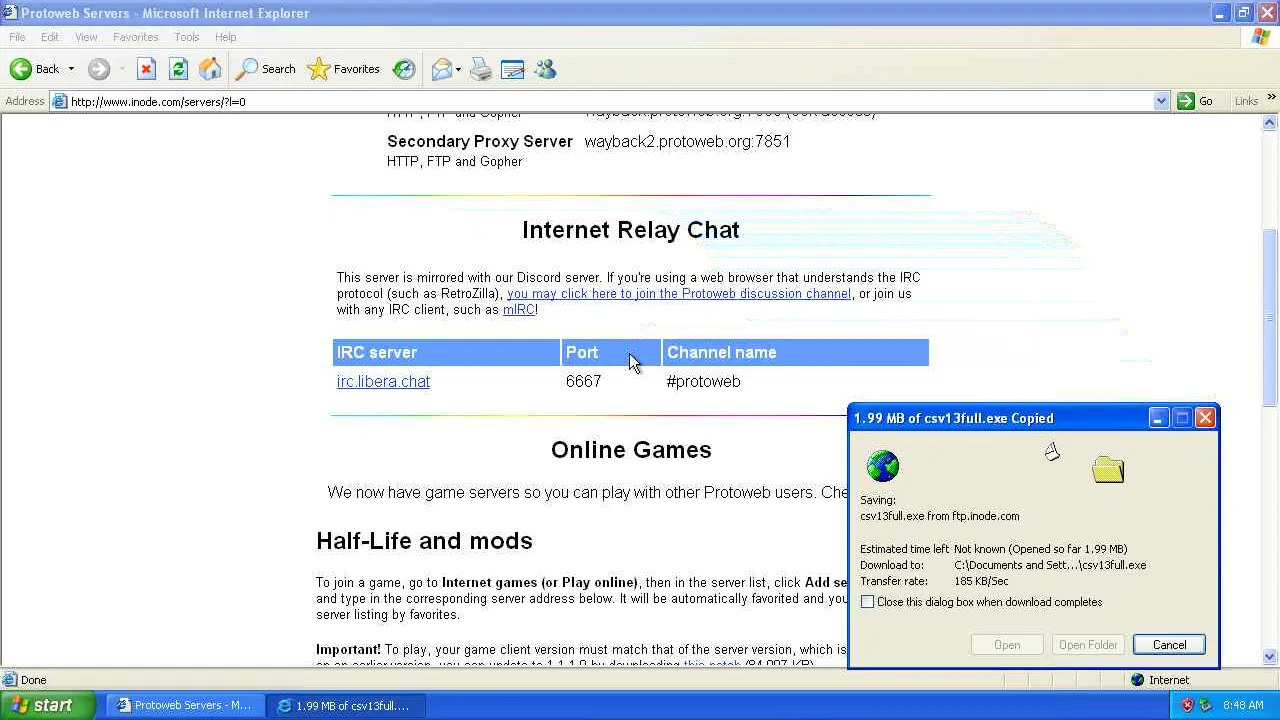Go back with the green Back arrow
The width and height of the screenshot is (1280, 720).
(34, 69)
